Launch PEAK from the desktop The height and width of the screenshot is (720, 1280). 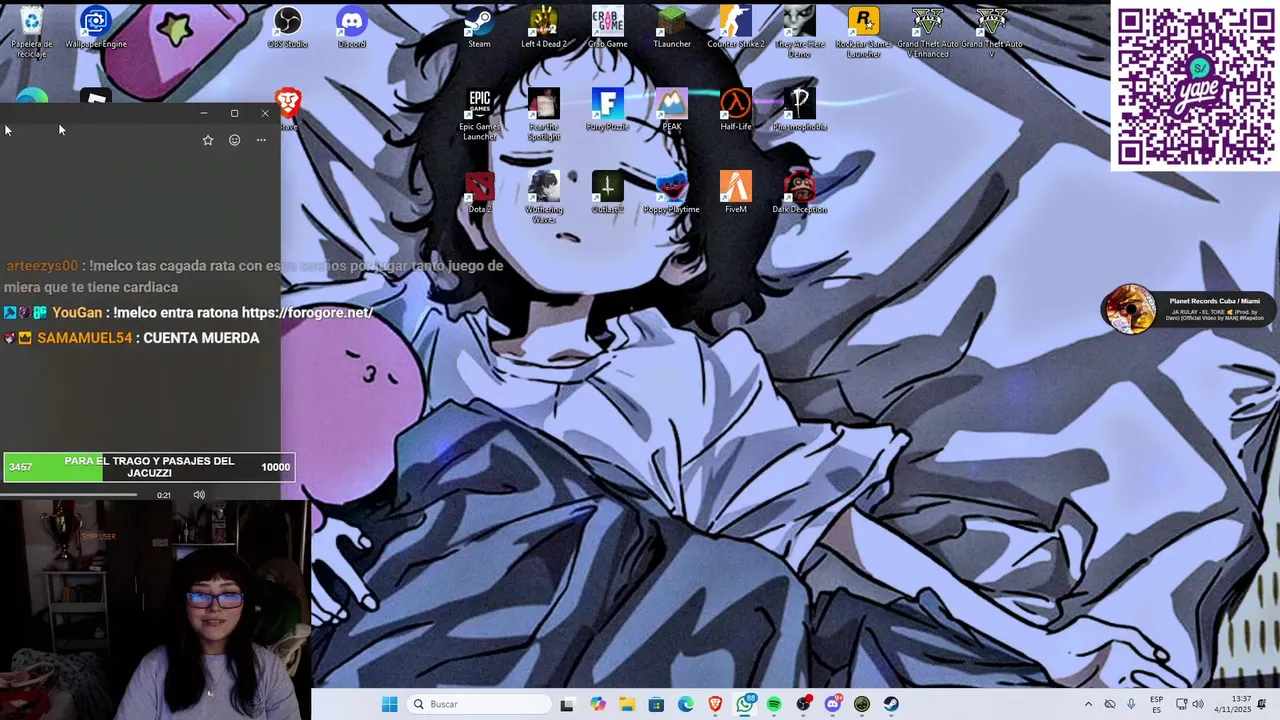click(x=672, y=110)
